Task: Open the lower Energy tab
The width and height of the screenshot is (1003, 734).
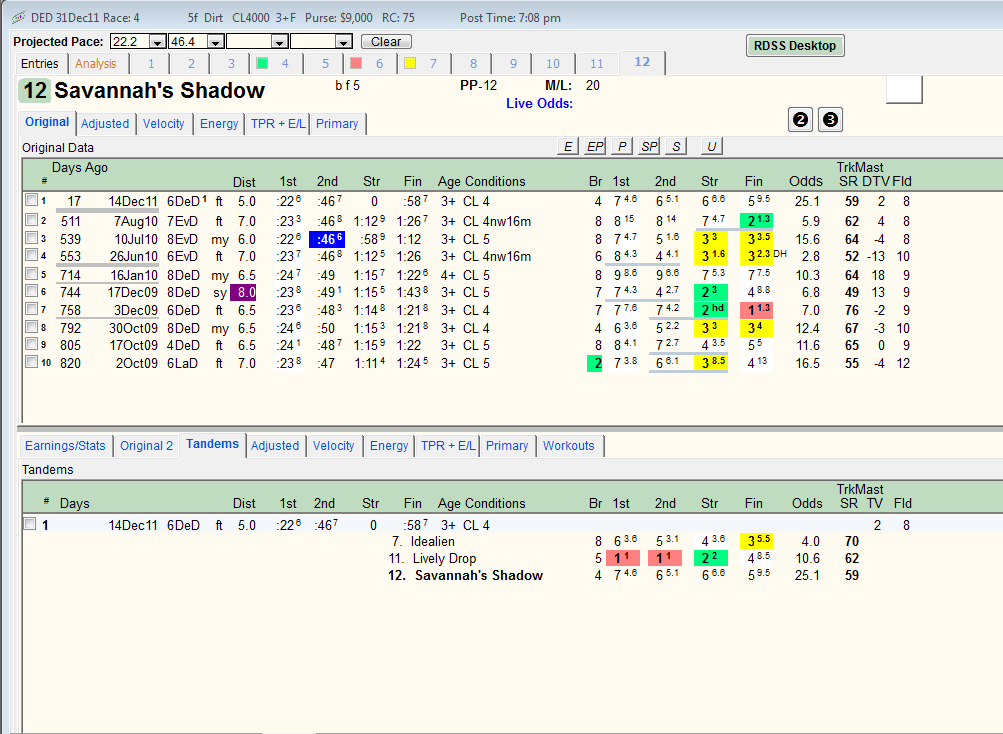Action: pyautogui.click(x=389, y=445)
